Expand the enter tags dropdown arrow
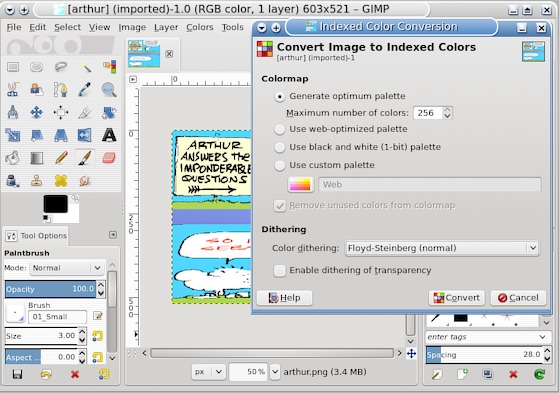The width and height of the screenshot is (559, 393). point(542,337)
